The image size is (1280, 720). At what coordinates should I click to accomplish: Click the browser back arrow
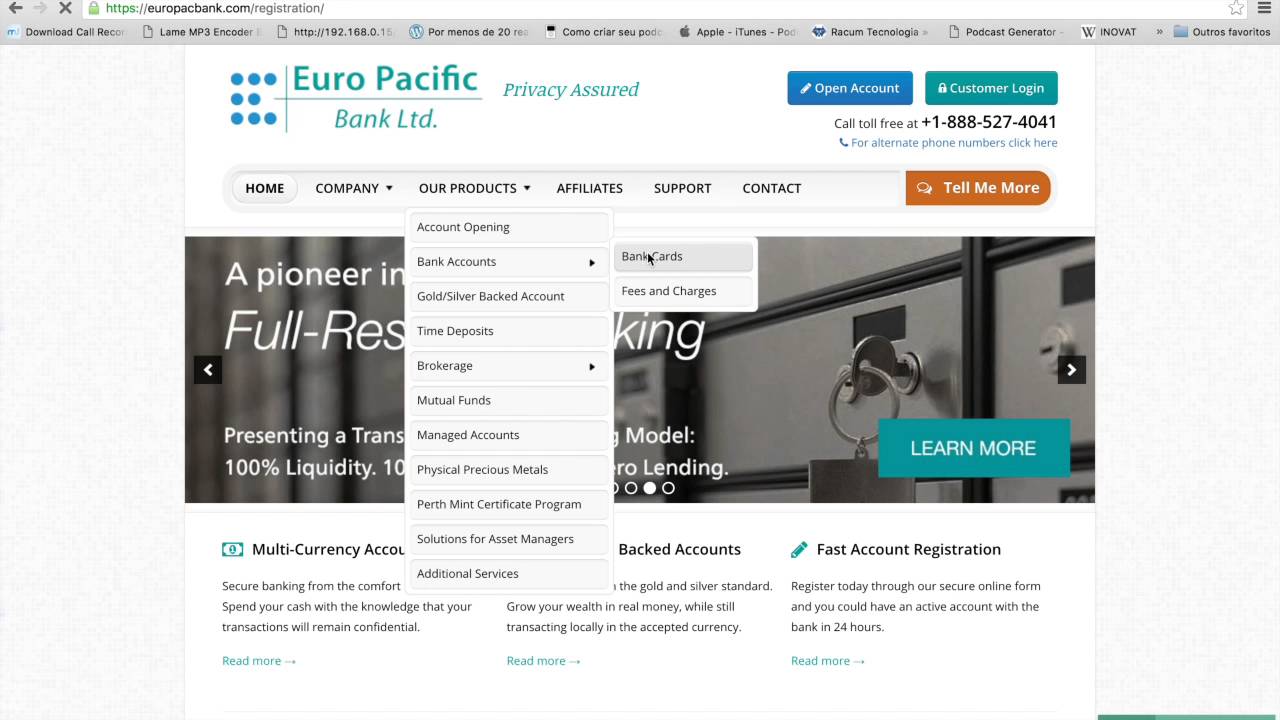tap(15, 8)
